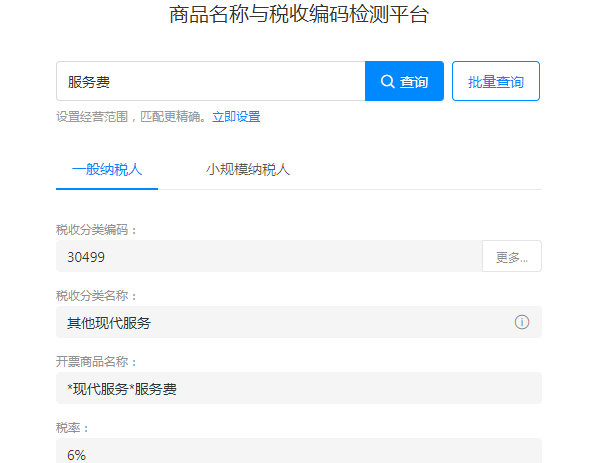This screenshot has height=463, width=600.
Task: Click the 税收分类编码： label
Action: [x=96, y=230]
